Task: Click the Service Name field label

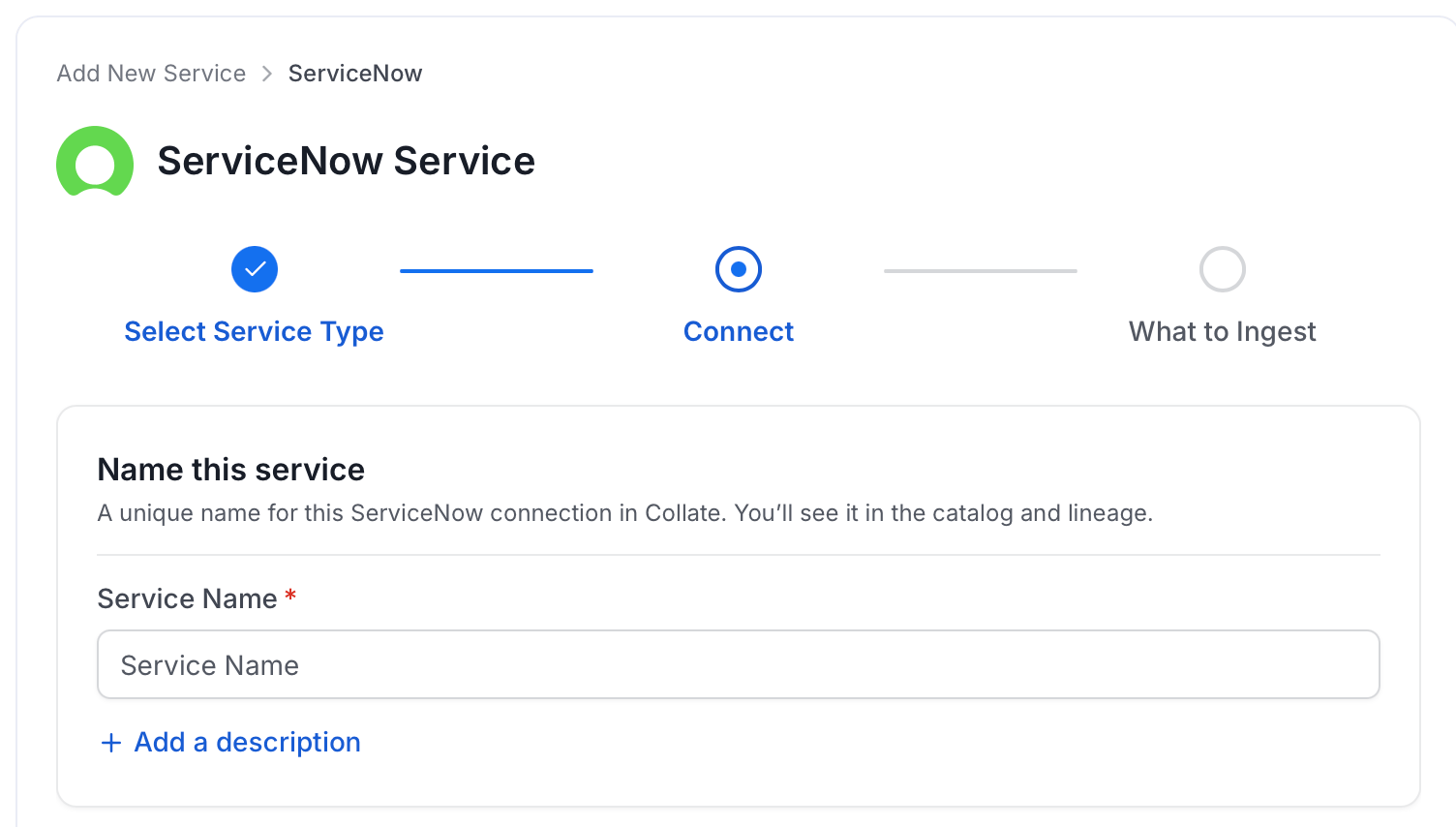Action: click(x=188, y=598)
